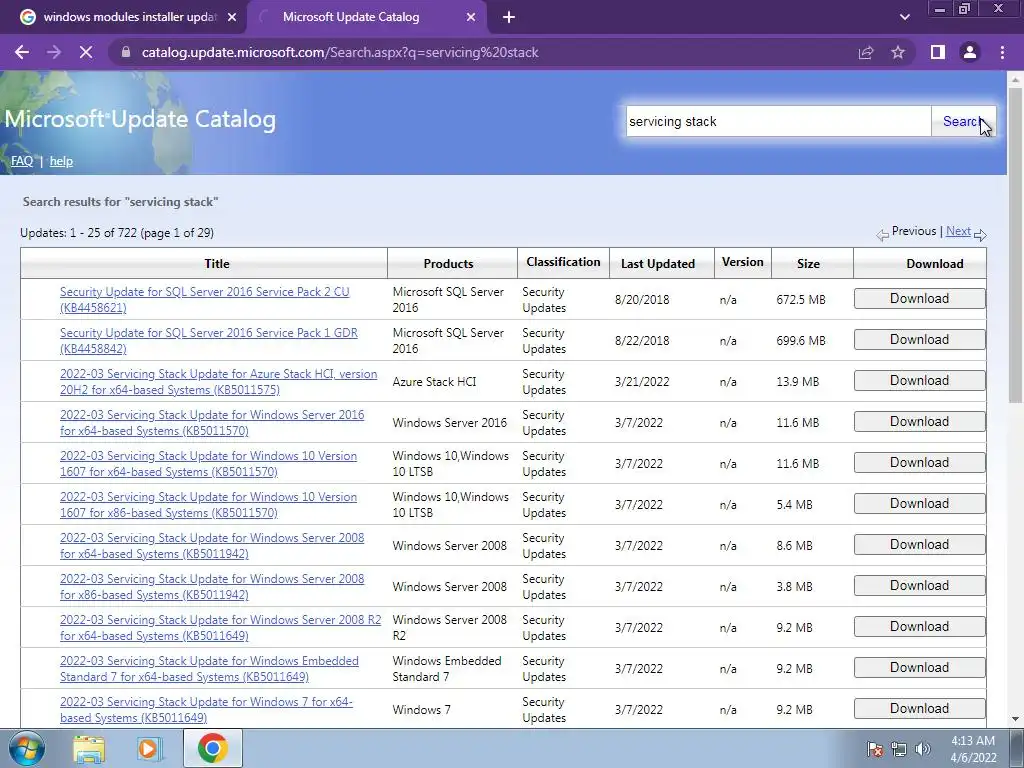Open Windows 7 x64 KB5011649 link
This screenshot has width=1024, height=768.
click(206, 710)
